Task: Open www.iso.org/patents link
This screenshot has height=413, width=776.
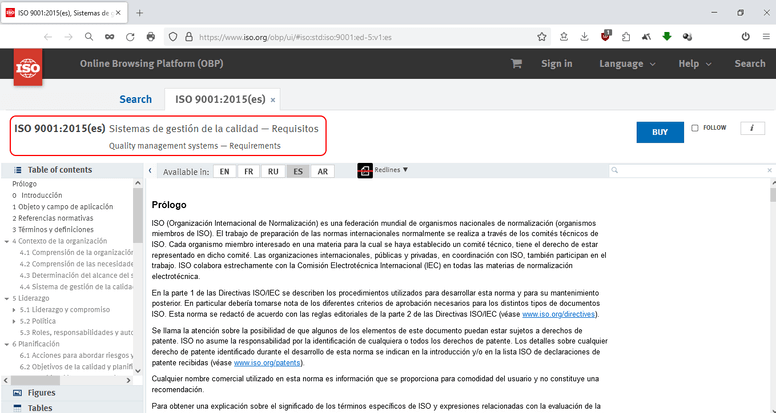Action: point(267,363)
